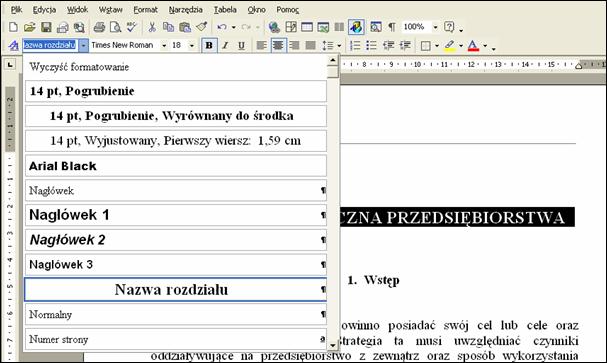Decrease the paragraph indent

click(388, 46)
